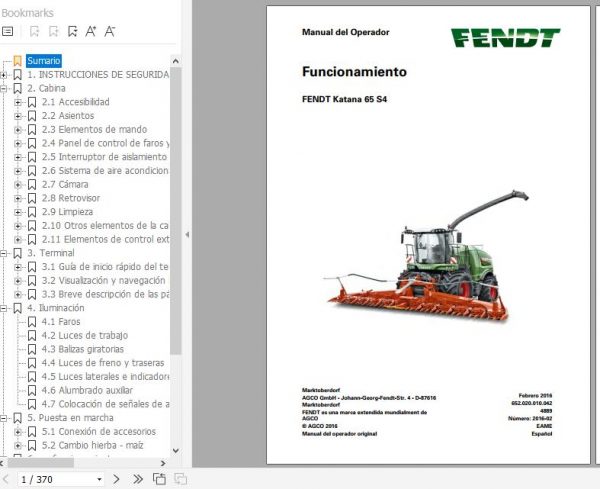Click the bookmarks horizontal scrollbar thumb
This screenshot has width=600, height=489.
pos(41,463)
